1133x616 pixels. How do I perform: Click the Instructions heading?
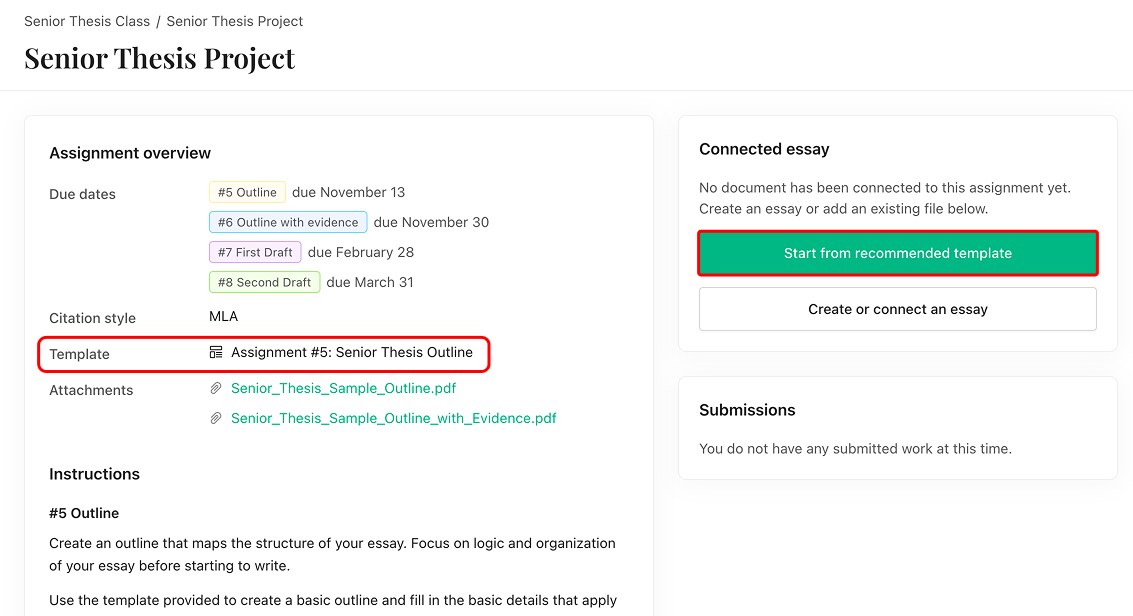coord(95,474)
